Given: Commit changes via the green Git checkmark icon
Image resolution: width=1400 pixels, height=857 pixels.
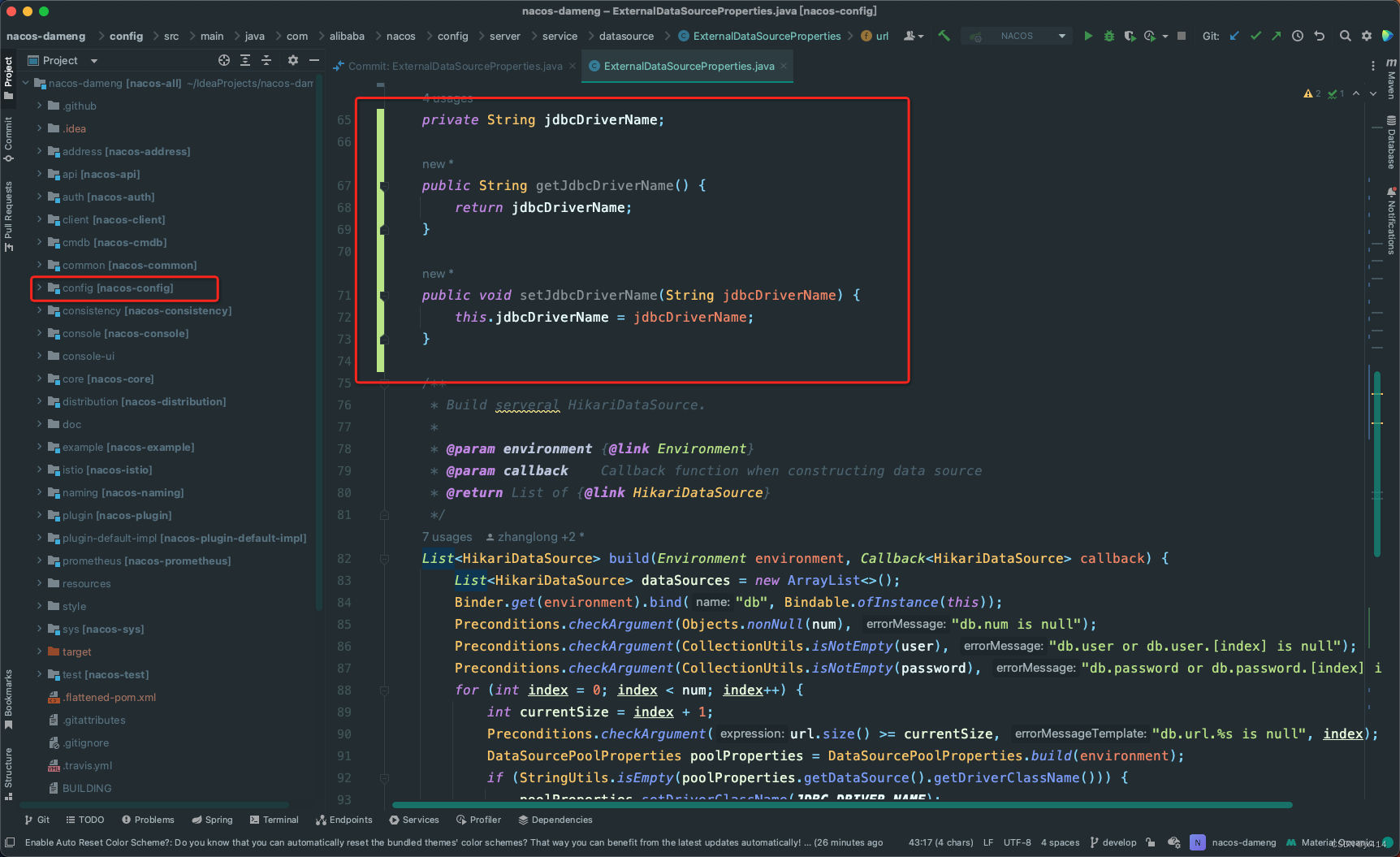Looking at the screenshot, I should [x=1255, y=36].
